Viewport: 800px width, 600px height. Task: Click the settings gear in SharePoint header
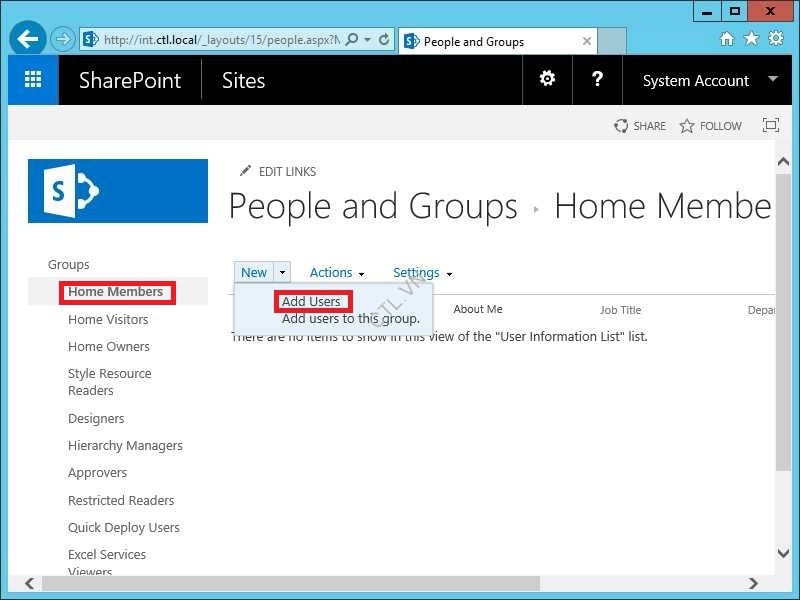point(547,79)
